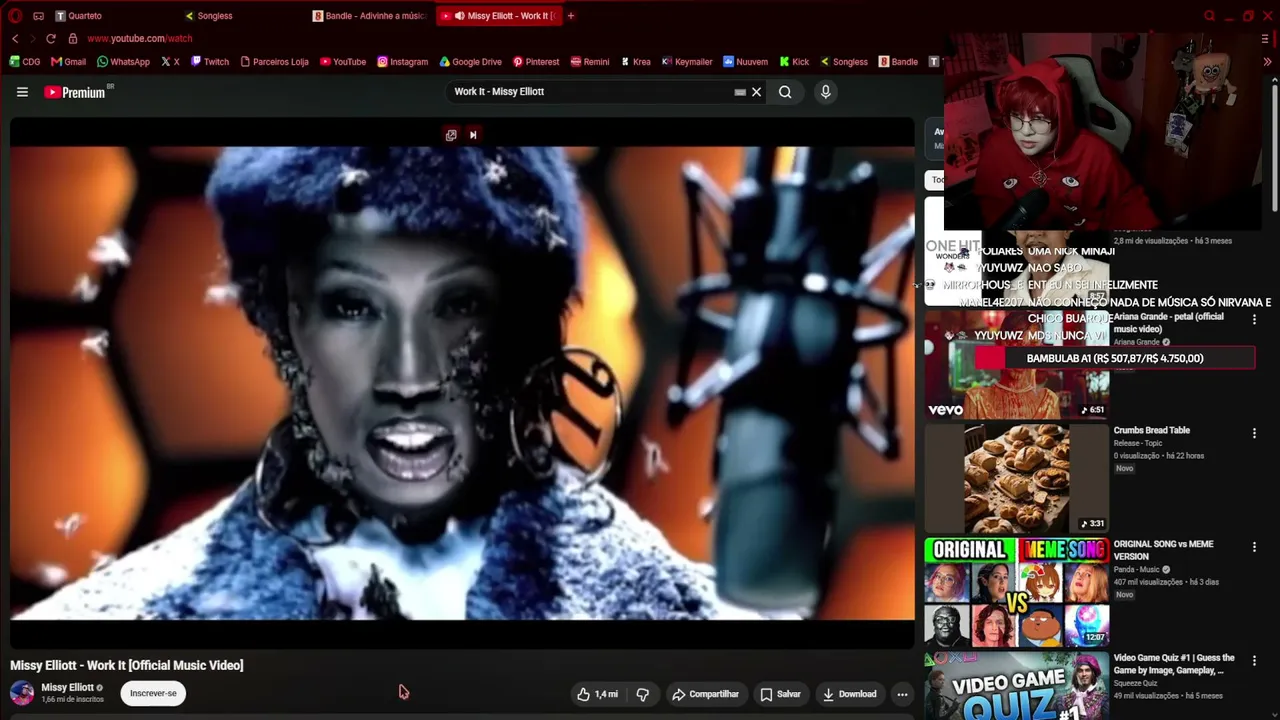1280x720 pixels.
Task: Search open tabs with the magnifier icon
Action: pos(1209,16)
